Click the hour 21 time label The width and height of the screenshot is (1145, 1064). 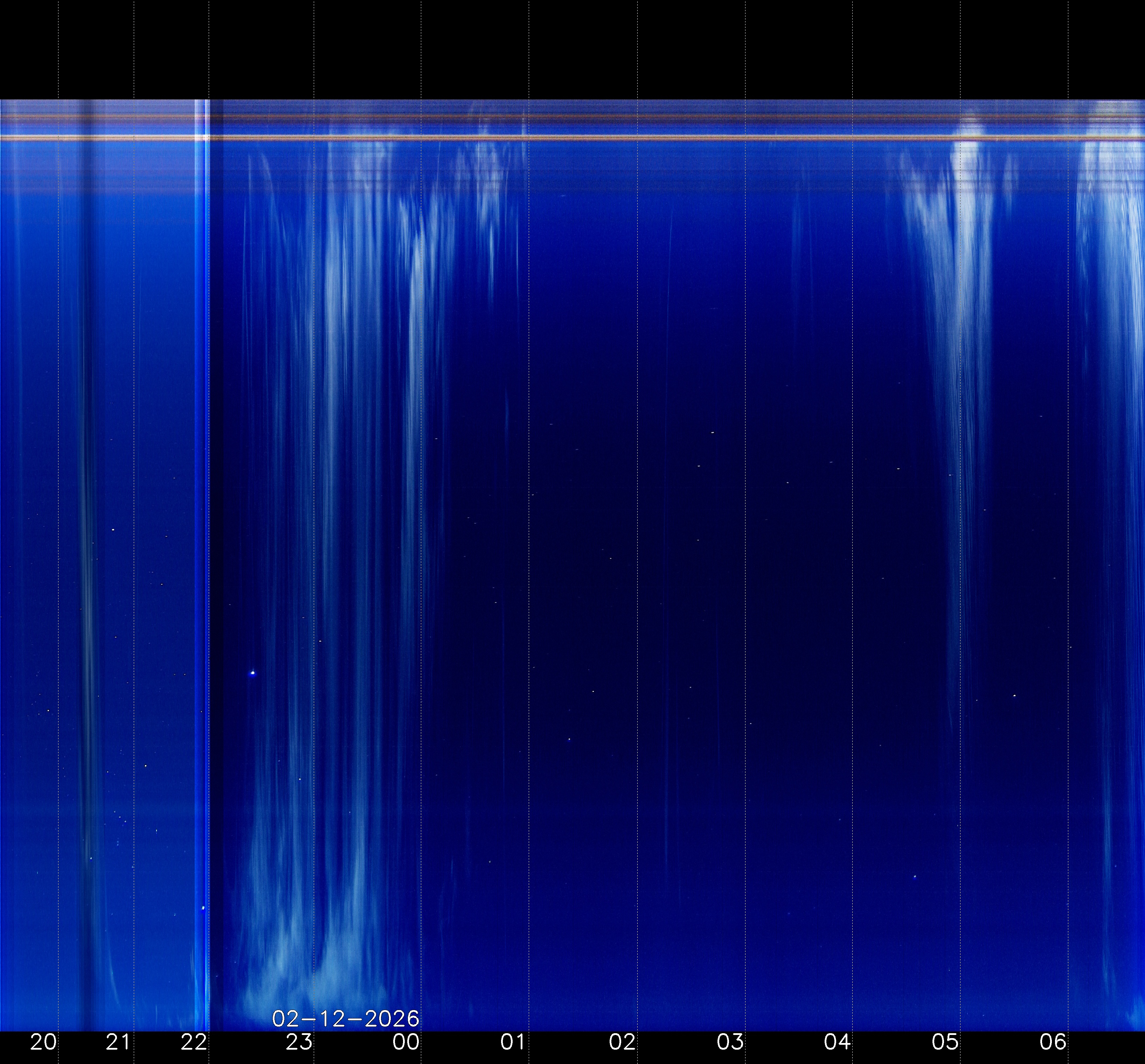[118, 1042]
